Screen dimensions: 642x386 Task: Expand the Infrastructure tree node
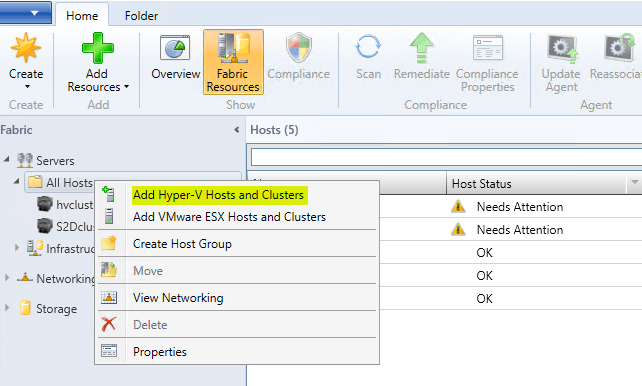click(16, 247)
